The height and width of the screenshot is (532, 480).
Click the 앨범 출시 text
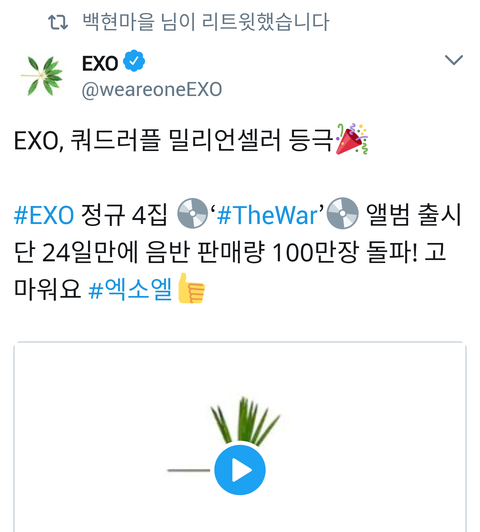point(414,215)
